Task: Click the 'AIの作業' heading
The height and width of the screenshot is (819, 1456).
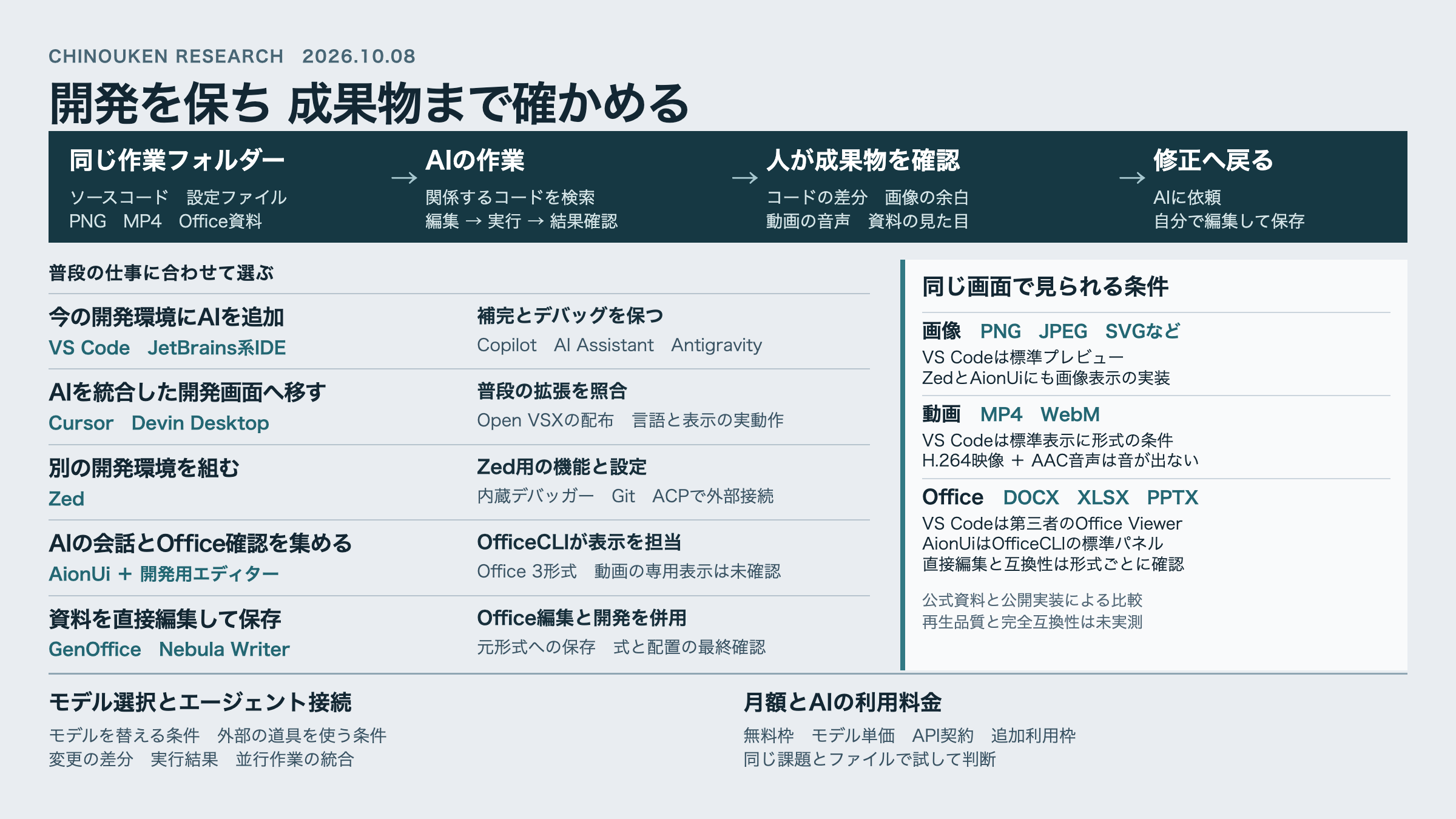Action: coord(474,160)
